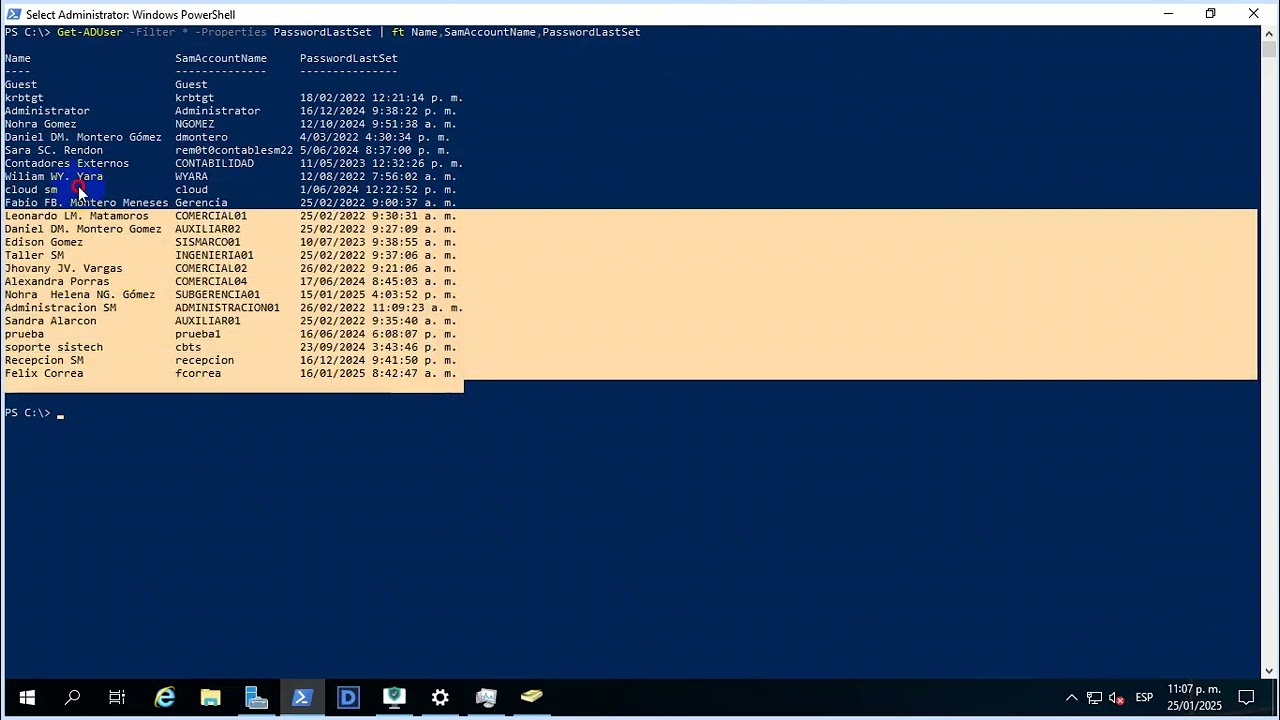The height and width of the screenshot is (720, 1280).
Task: Click the scrollbar up arrow
Action: coord(1268,33)
